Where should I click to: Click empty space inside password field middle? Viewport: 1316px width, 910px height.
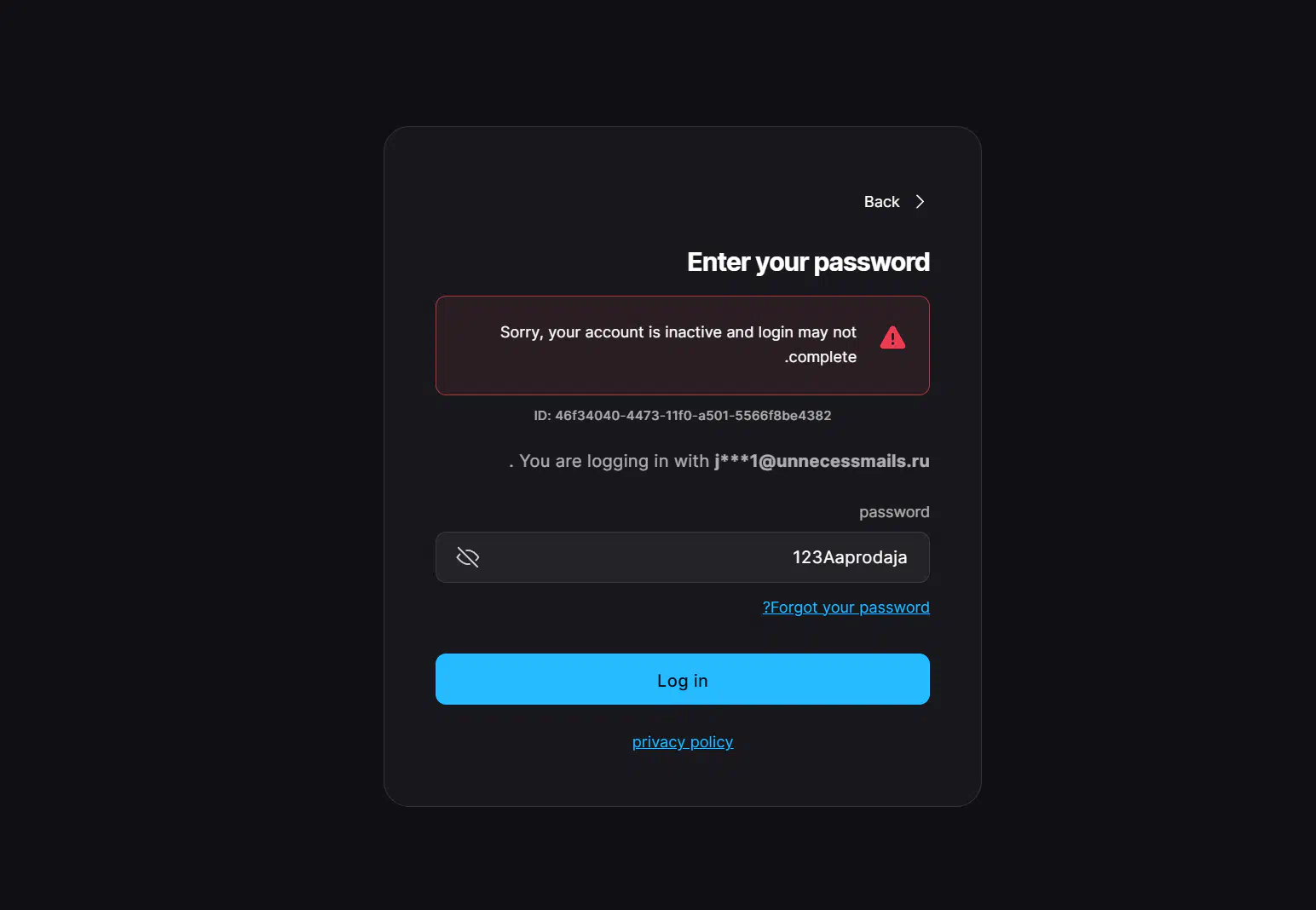(x=631, y=557)
